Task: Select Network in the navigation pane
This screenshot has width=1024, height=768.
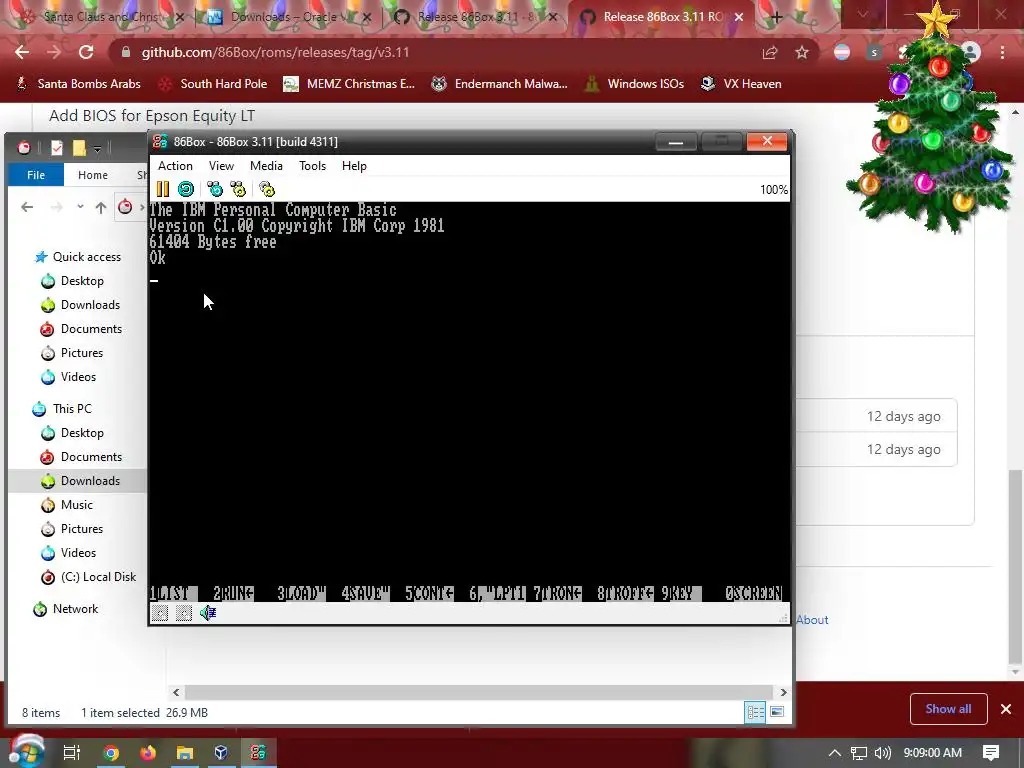Action: point(65,609)
